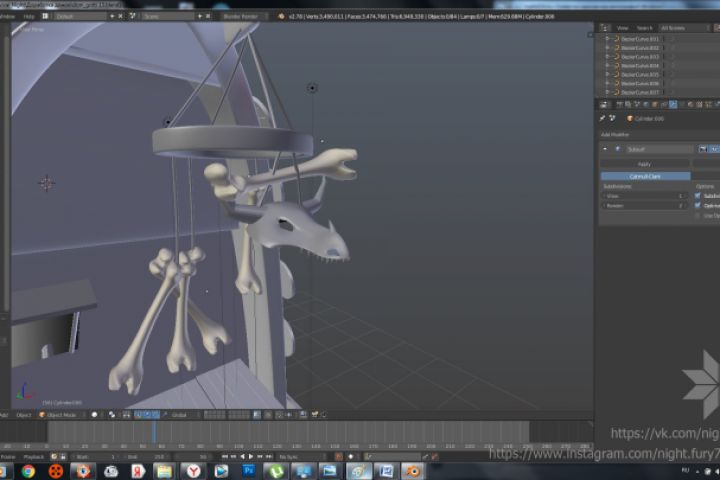Viewport: 720px width, 480px height.
Task: Click the play animation button
Action: pyautogui.click(x=251, y=457)
